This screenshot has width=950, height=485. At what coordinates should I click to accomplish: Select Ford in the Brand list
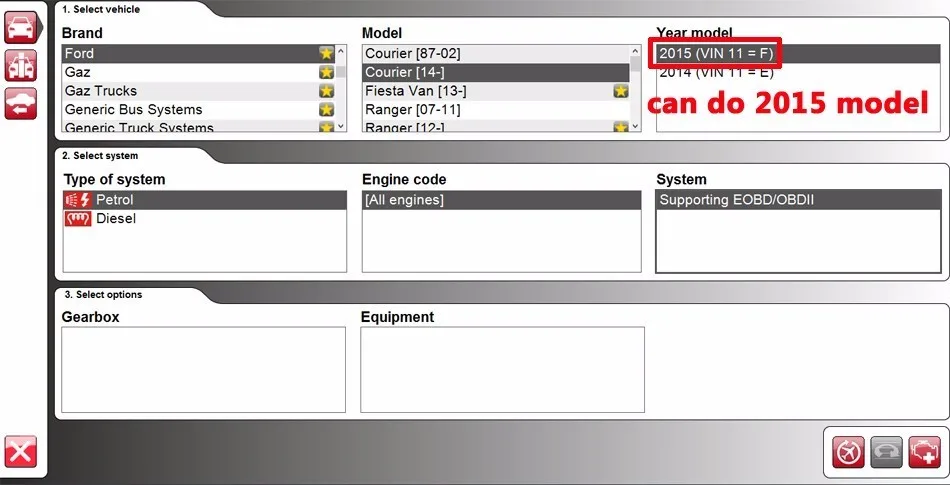tap(199, 53)
